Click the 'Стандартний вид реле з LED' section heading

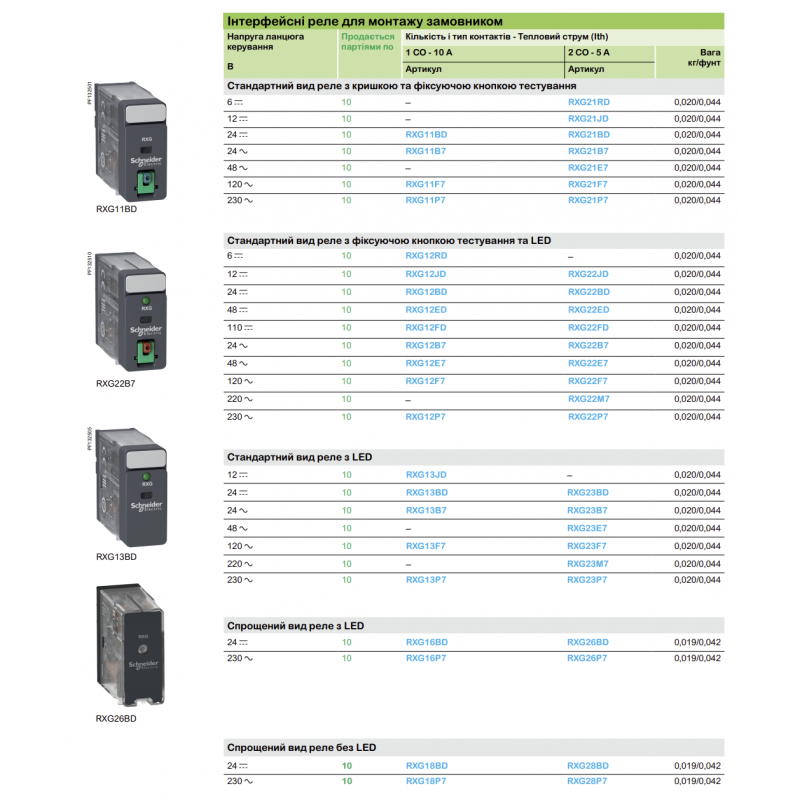[300, 457]
